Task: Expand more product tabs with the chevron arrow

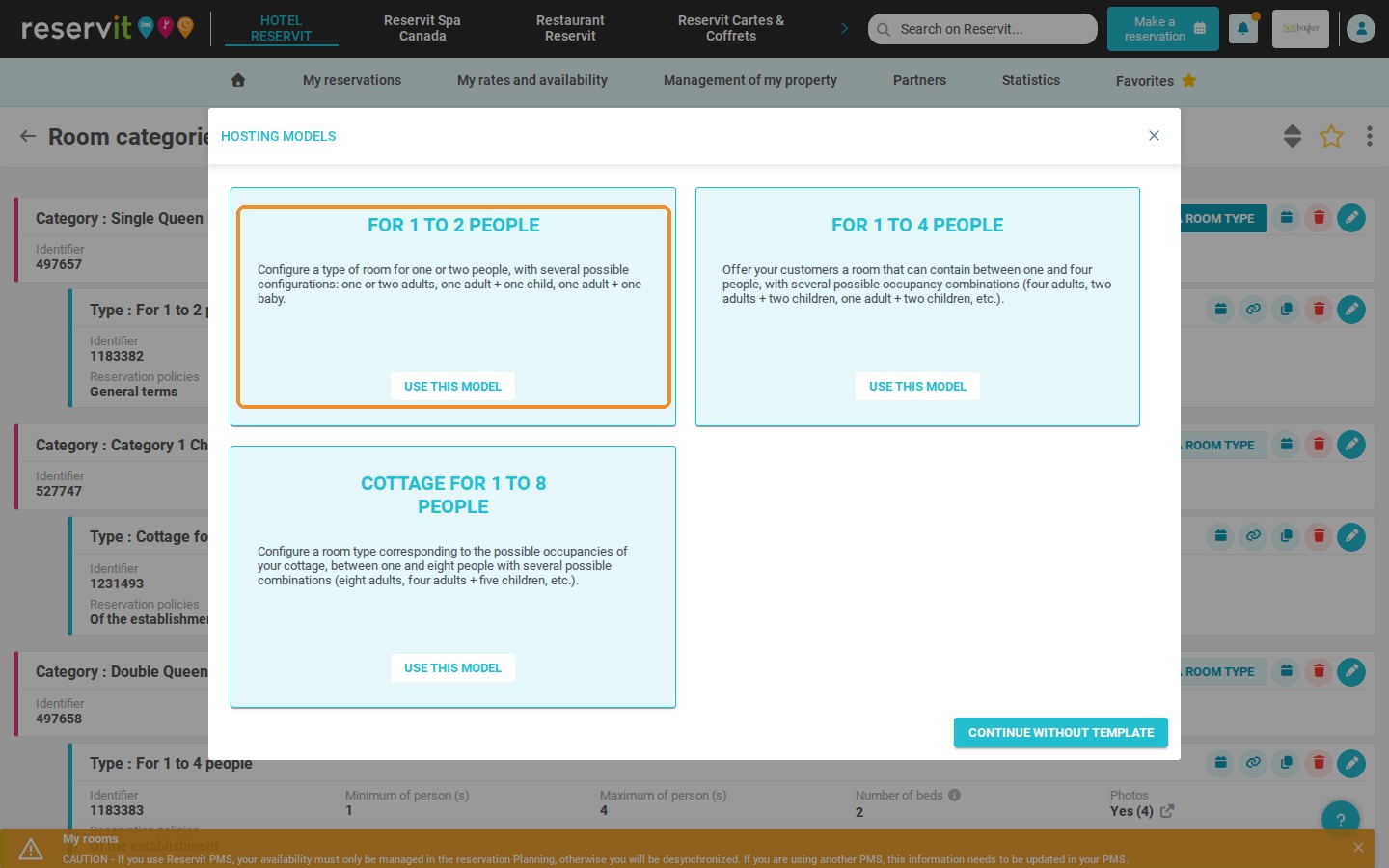Action: 845,28
